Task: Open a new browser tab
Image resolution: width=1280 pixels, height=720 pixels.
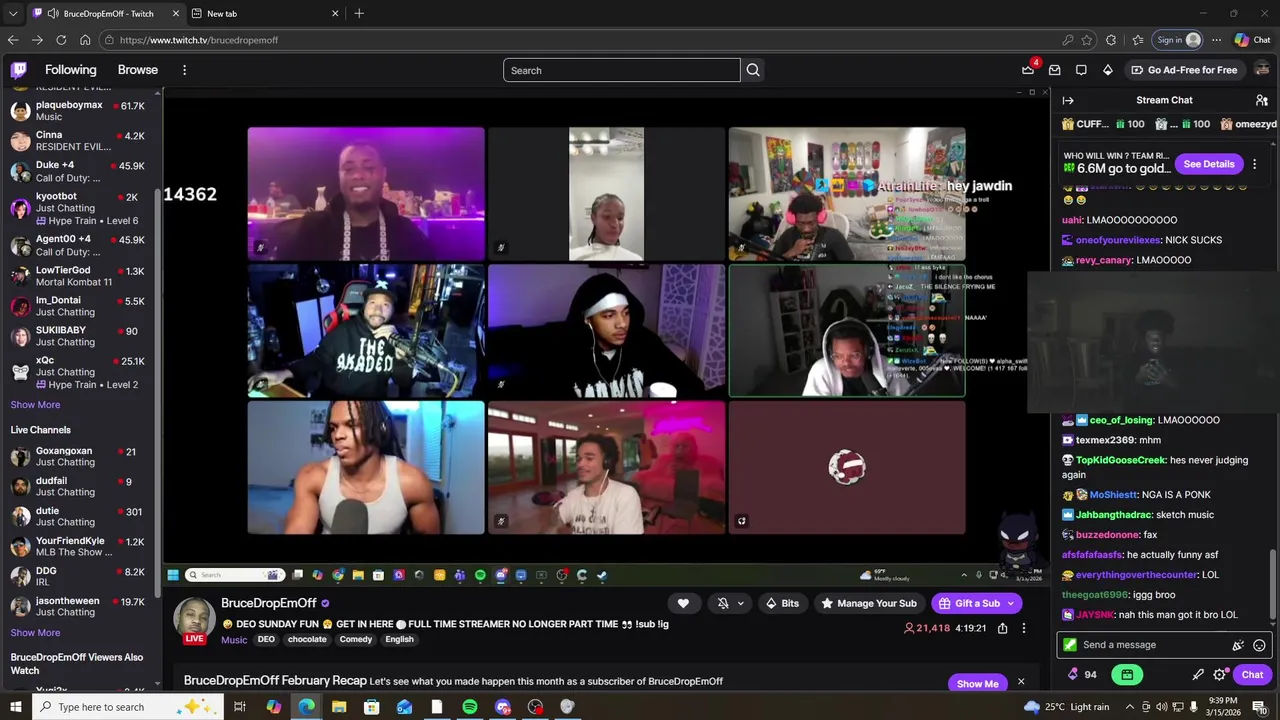Action: point(359,14)
